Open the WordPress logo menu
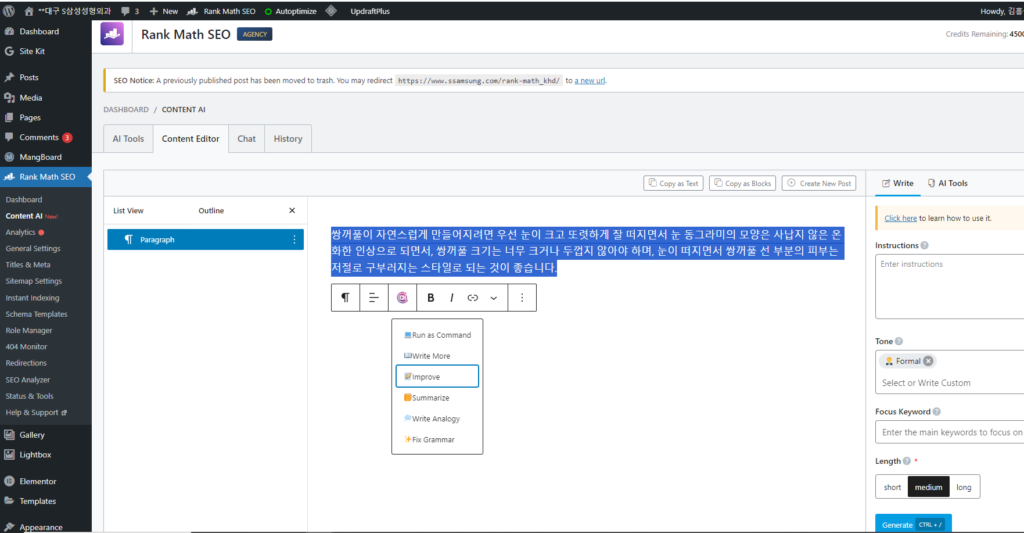This screenshot has height=533, width=1024. (8, 11)
